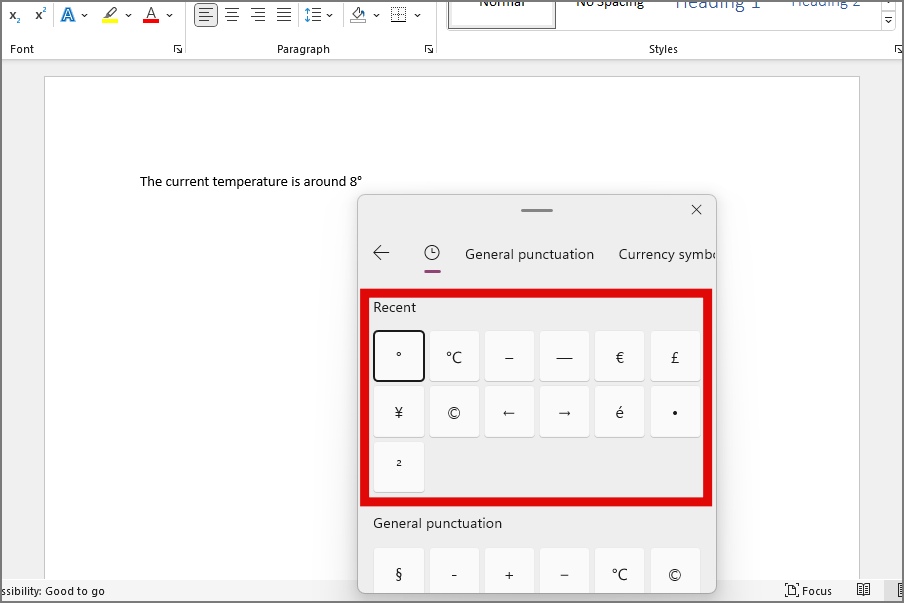Insert euro sign from Recent
Image resolution: width=904 pixels, height=603 pixels.
(620, 356)
